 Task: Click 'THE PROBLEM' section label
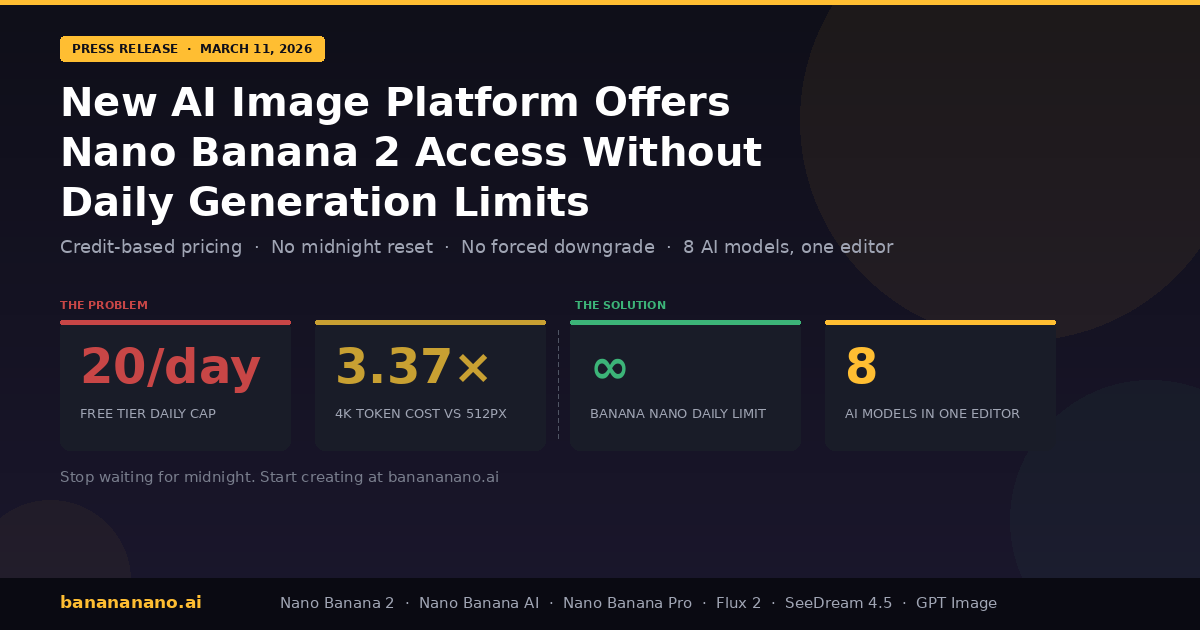pyautogui.click(x=104, y=305)
